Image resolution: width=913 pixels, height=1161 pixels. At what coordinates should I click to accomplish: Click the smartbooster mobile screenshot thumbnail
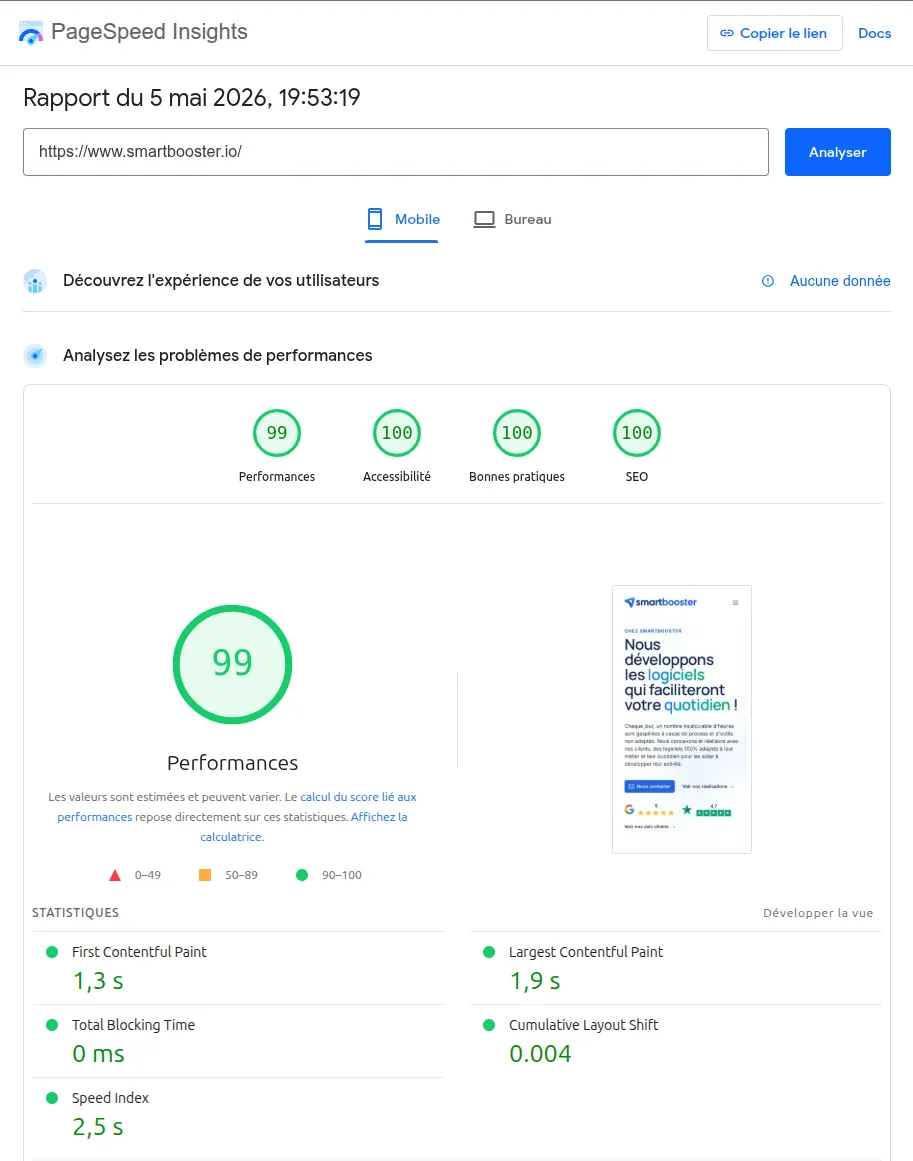point(682,720)
